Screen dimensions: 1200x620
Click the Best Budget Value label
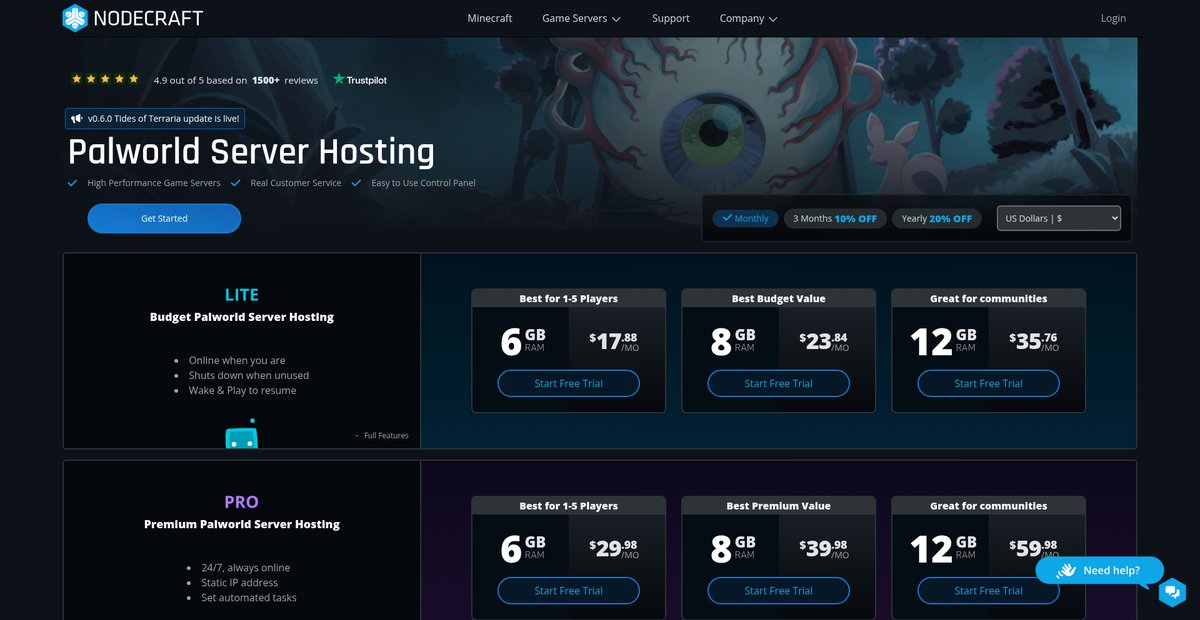pos(779,298)
